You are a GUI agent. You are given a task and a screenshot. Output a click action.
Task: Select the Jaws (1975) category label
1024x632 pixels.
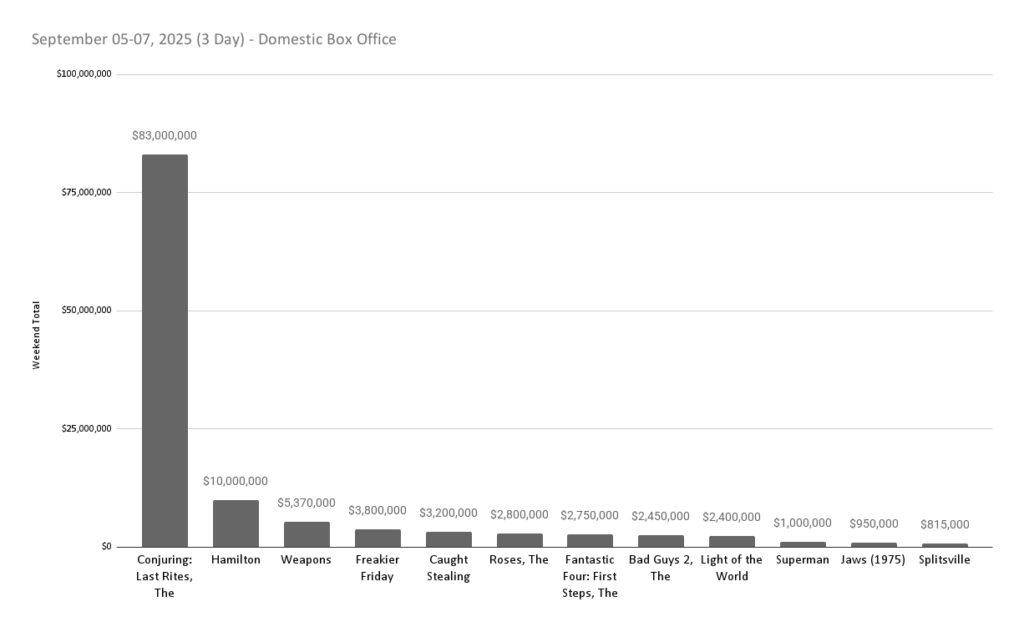tap(873, 560)
